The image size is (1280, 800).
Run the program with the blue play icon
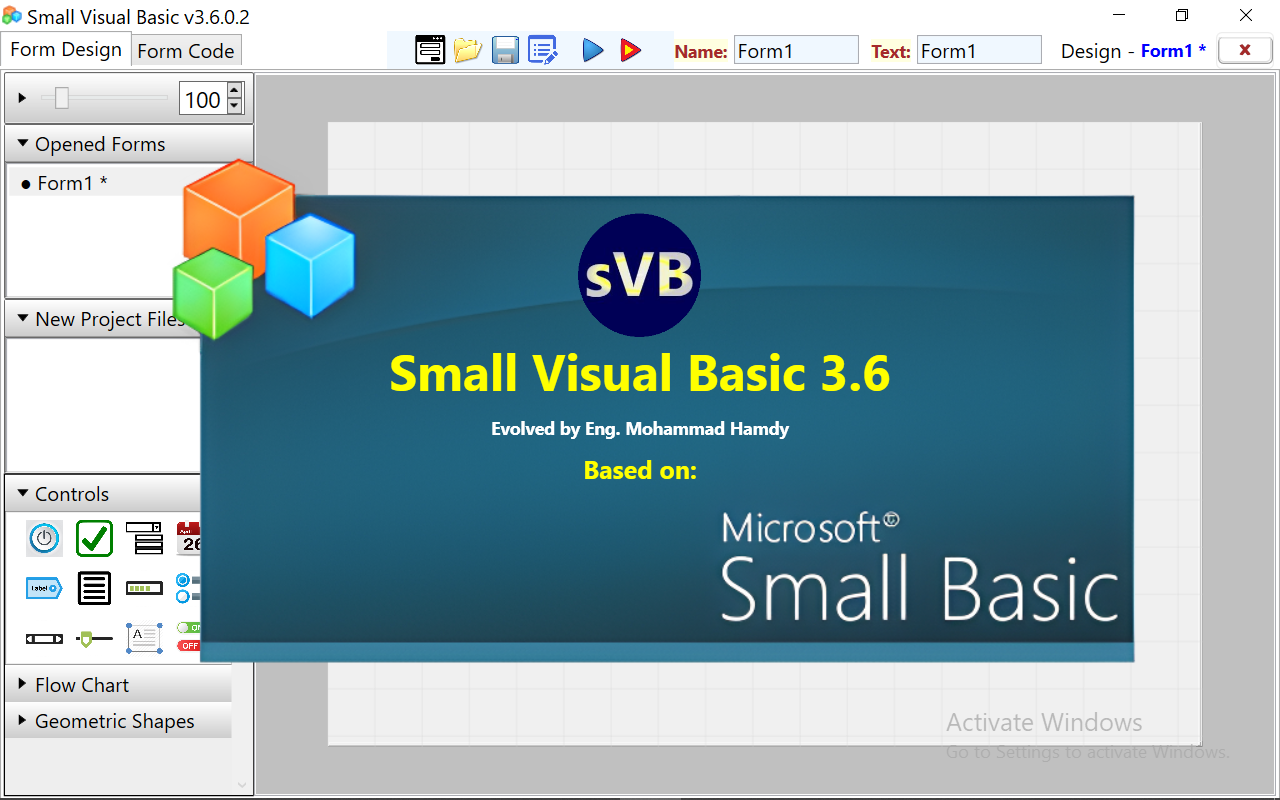pos(593,50)
